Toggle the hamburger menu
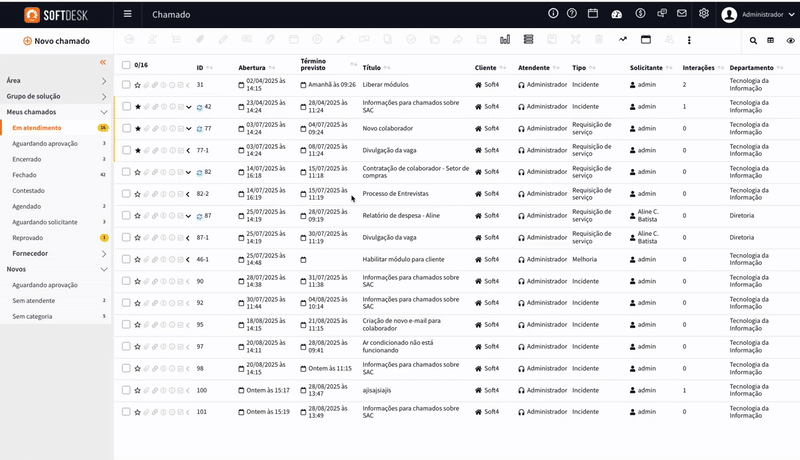This screenshot has width=800, height=460. (x=128, y=14)
